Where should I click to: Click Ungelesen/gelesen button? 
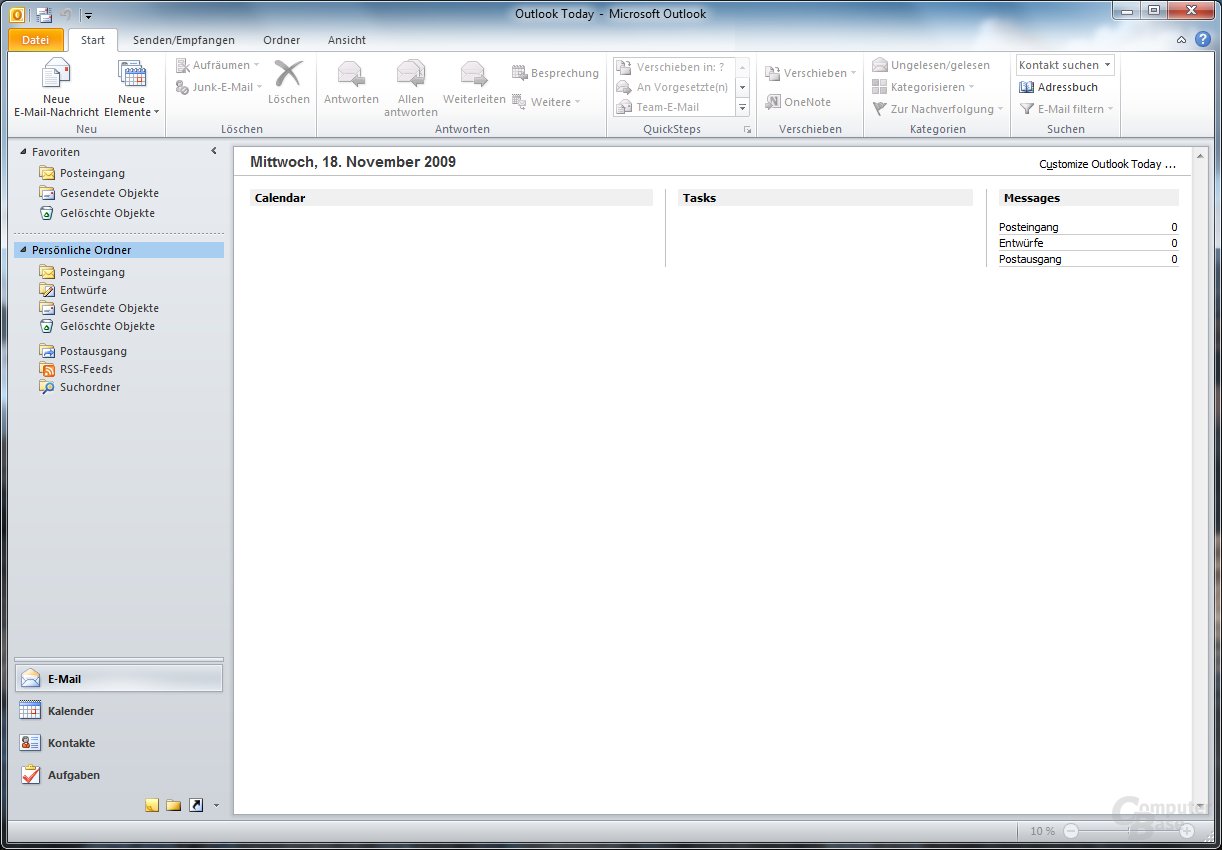[x=931, y=65]
